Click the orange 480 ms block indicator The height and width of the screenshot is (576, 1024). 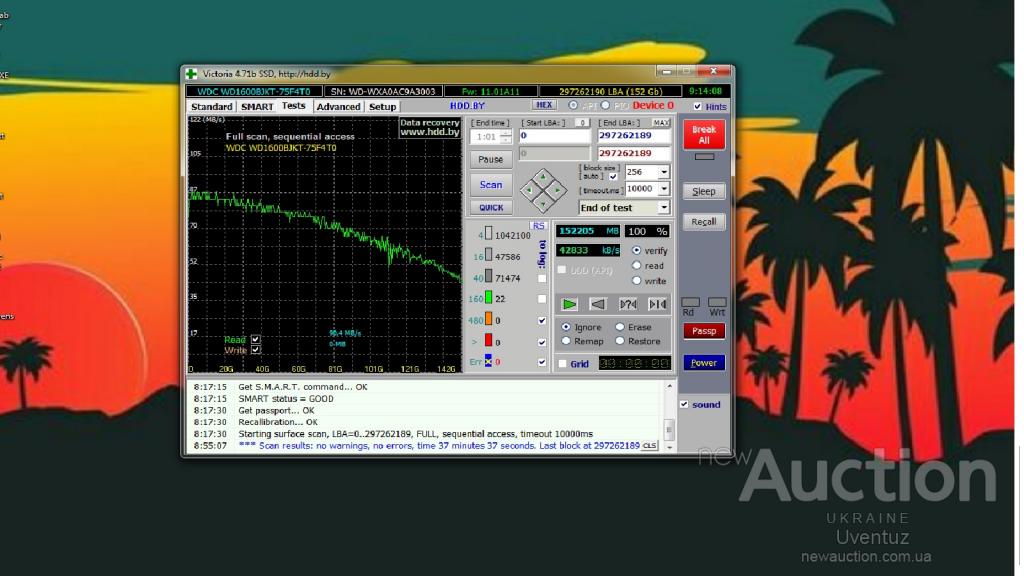click(488, 319)
